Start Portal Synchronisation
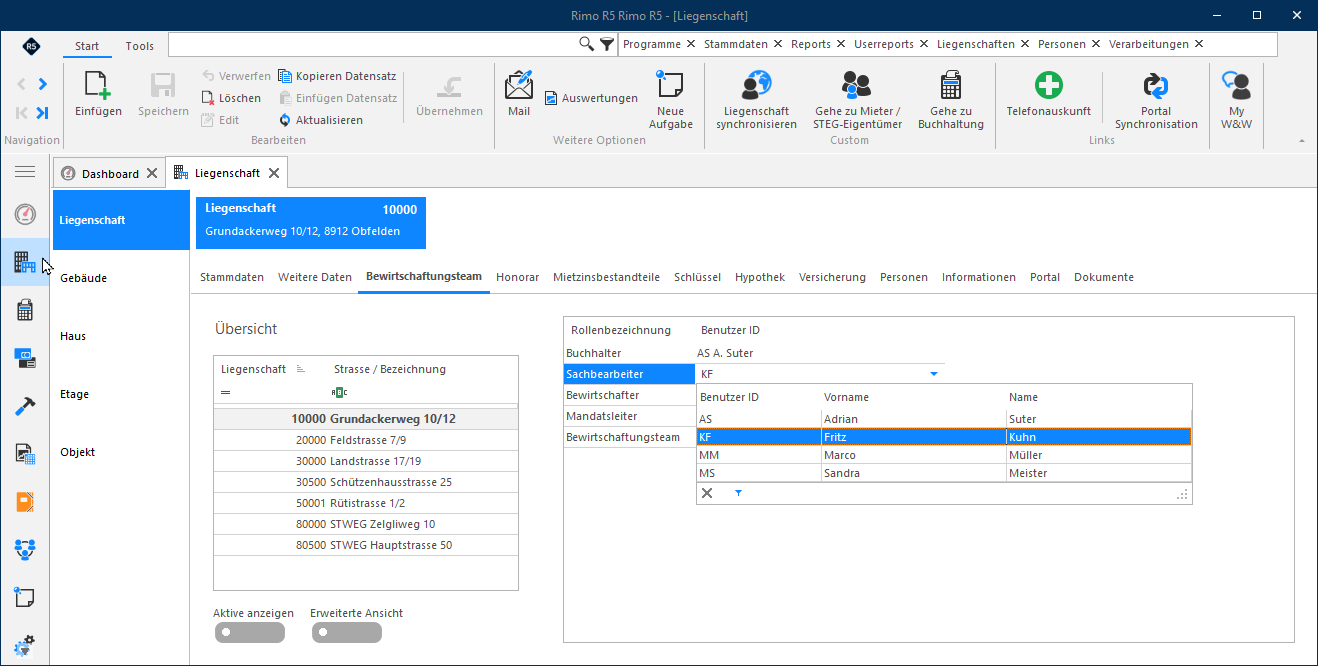Viewport: 1318px width, 666px height. [x=1156, y=100]
